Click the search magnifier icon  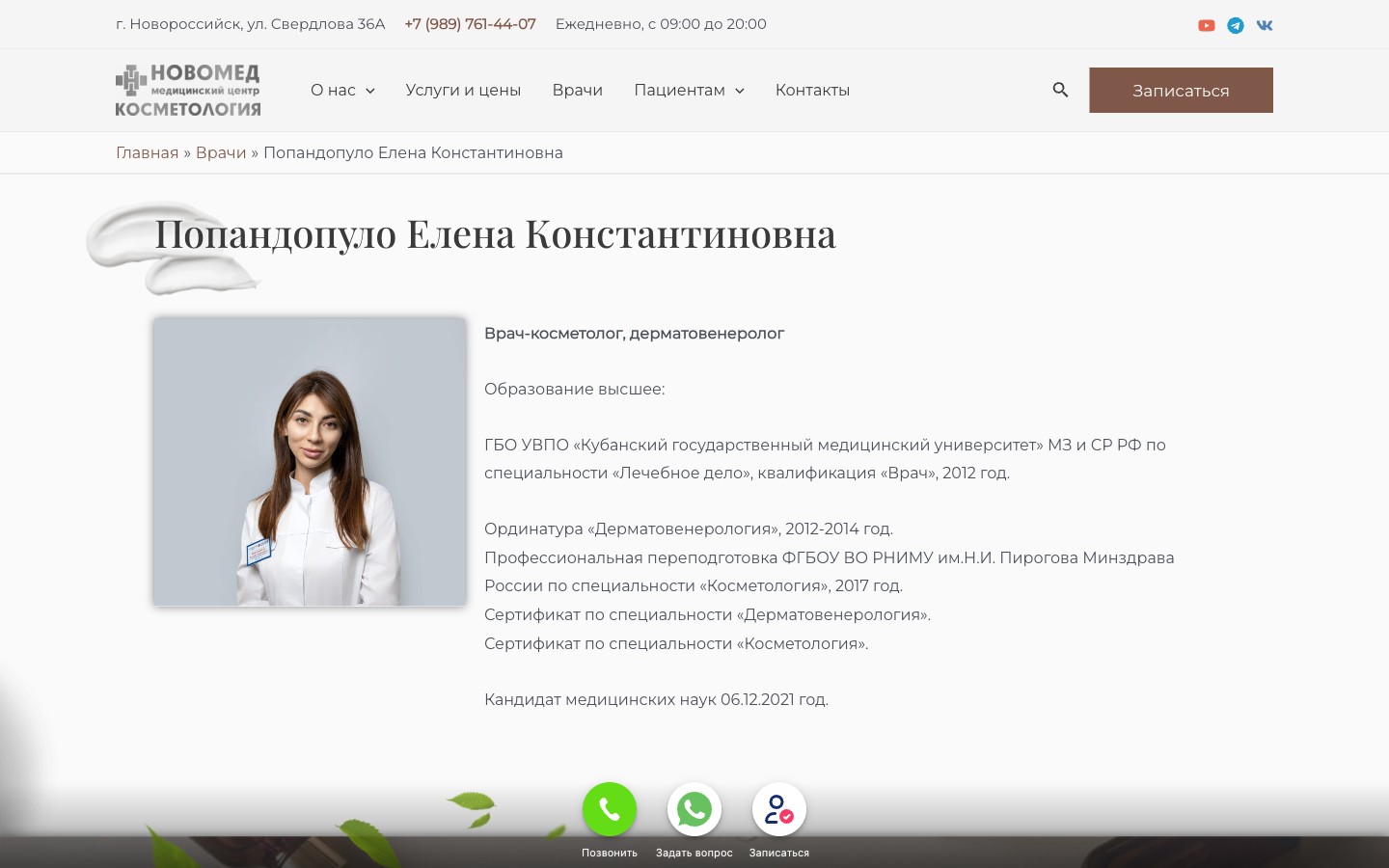1060,90
